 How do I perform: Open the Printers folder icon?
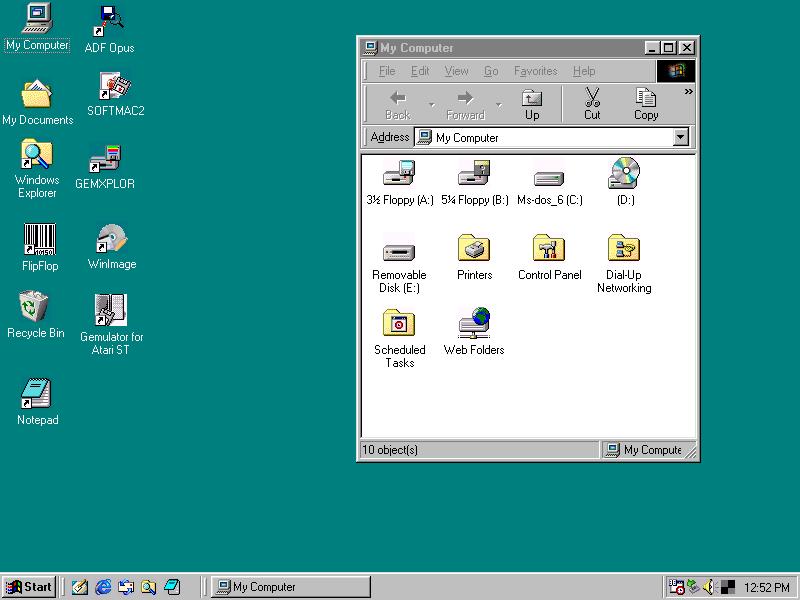click(474, 248)
